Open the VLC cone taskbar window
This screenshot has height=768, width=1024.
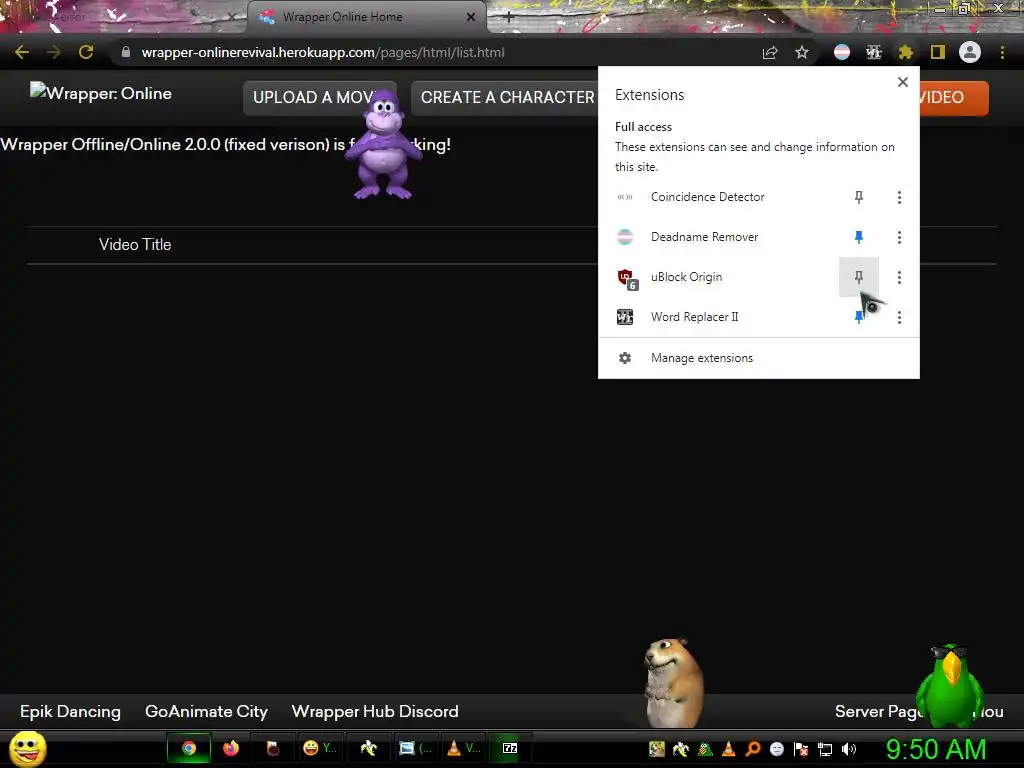pyautogui.click(x=464, y=748)
